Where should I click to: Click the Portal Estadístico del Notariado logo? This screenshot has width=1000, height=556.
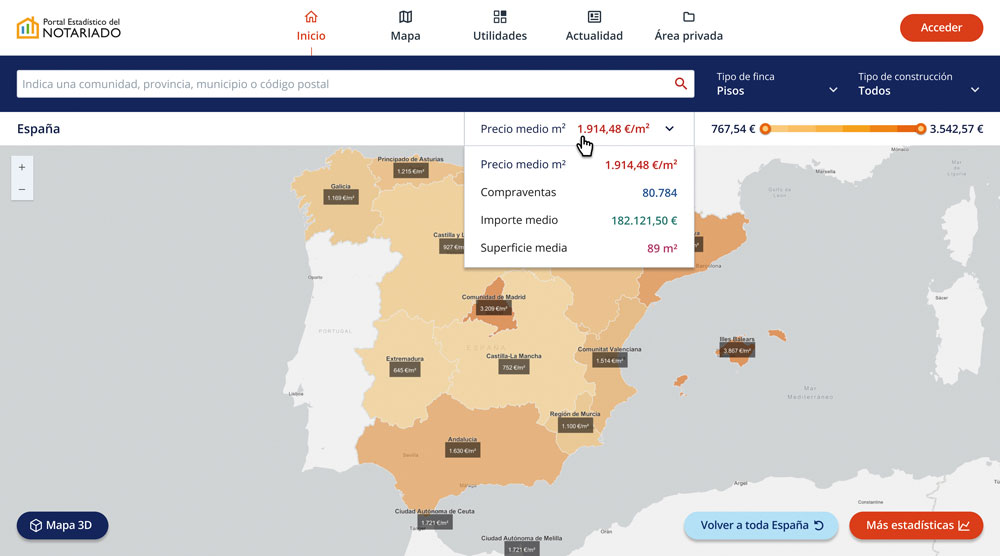pyautogui.click(x=69, y=27)
